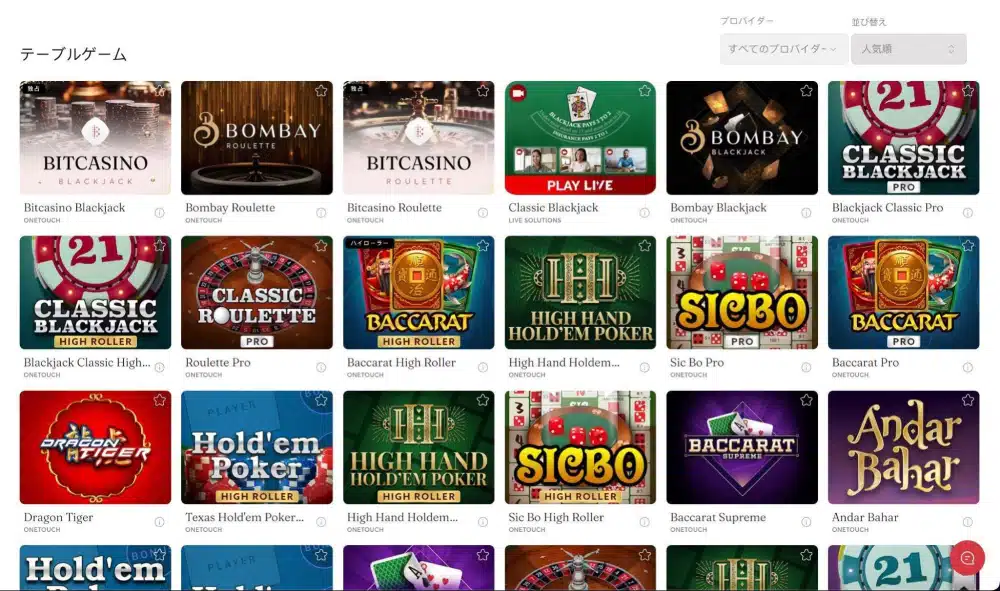
Task: Favorite Bitcasino Blackjack with its star
Action: [159, 91]
